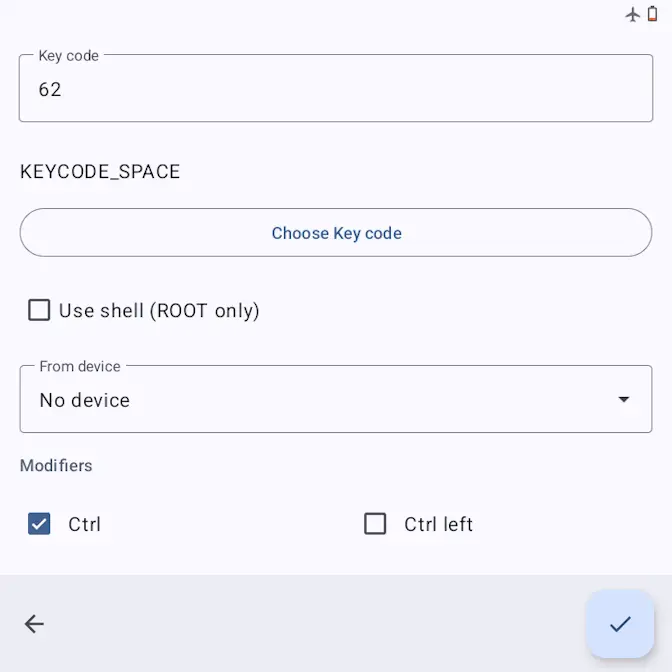The image size is (672, 672).
Task: Click the Modifiers section heading
Action: point(56,466)
